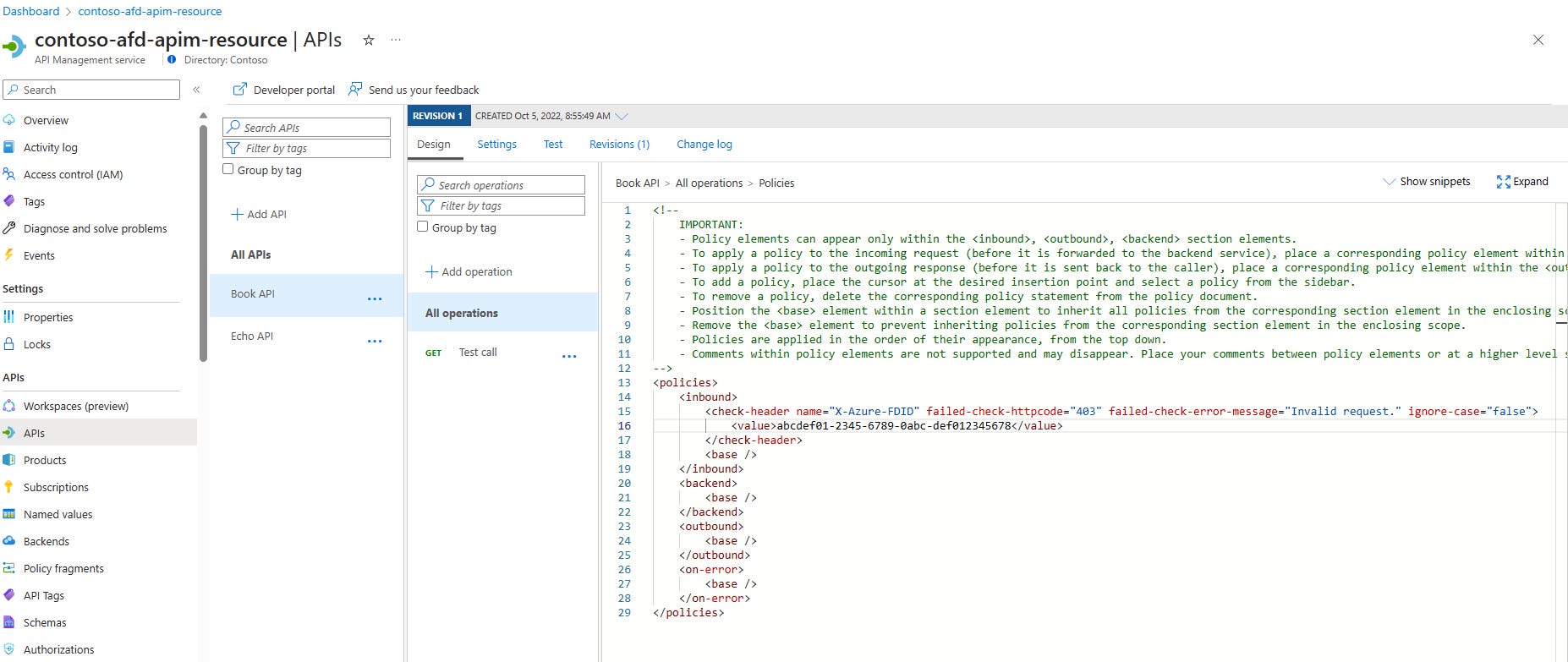Expand the revision created-date dropdown chevron

click(x=622, y=116)
